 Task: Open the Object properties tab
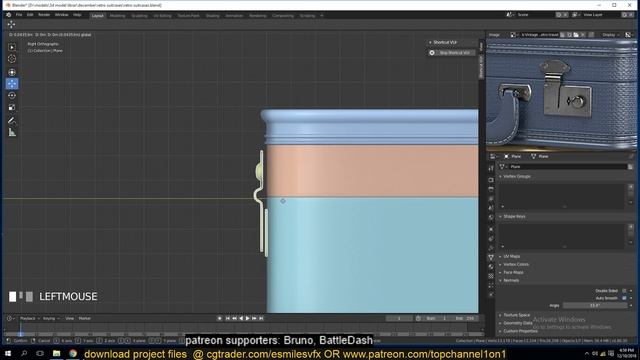[x=491, y=229]
